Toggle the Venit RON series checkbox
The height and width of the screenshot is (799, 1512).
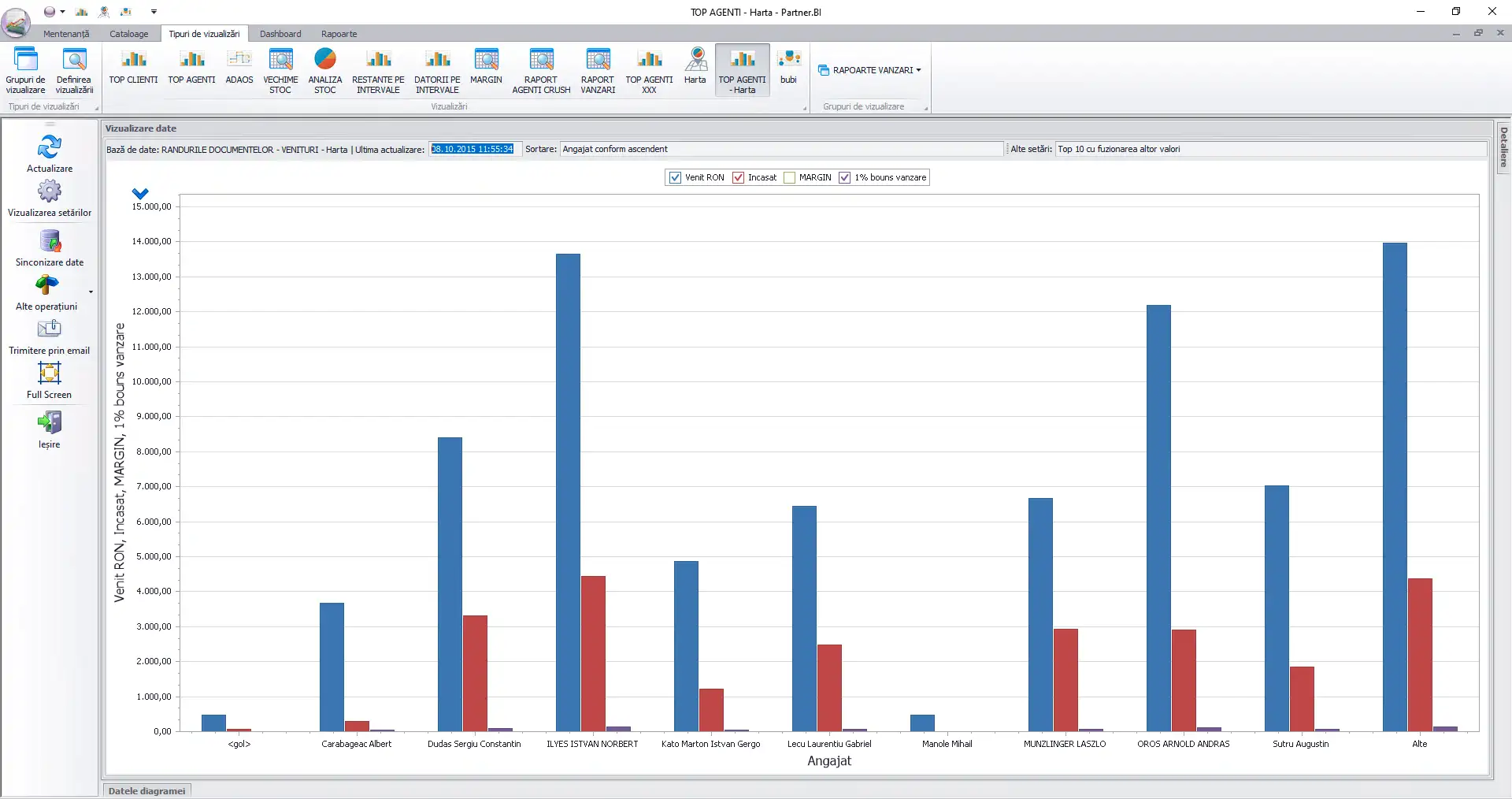click(x=675, y=177)
